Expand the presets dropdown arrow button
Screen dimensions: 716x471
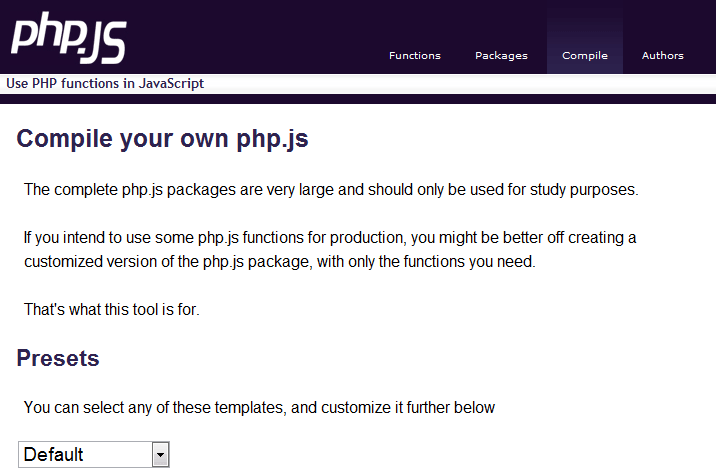[x=160, y=455]
